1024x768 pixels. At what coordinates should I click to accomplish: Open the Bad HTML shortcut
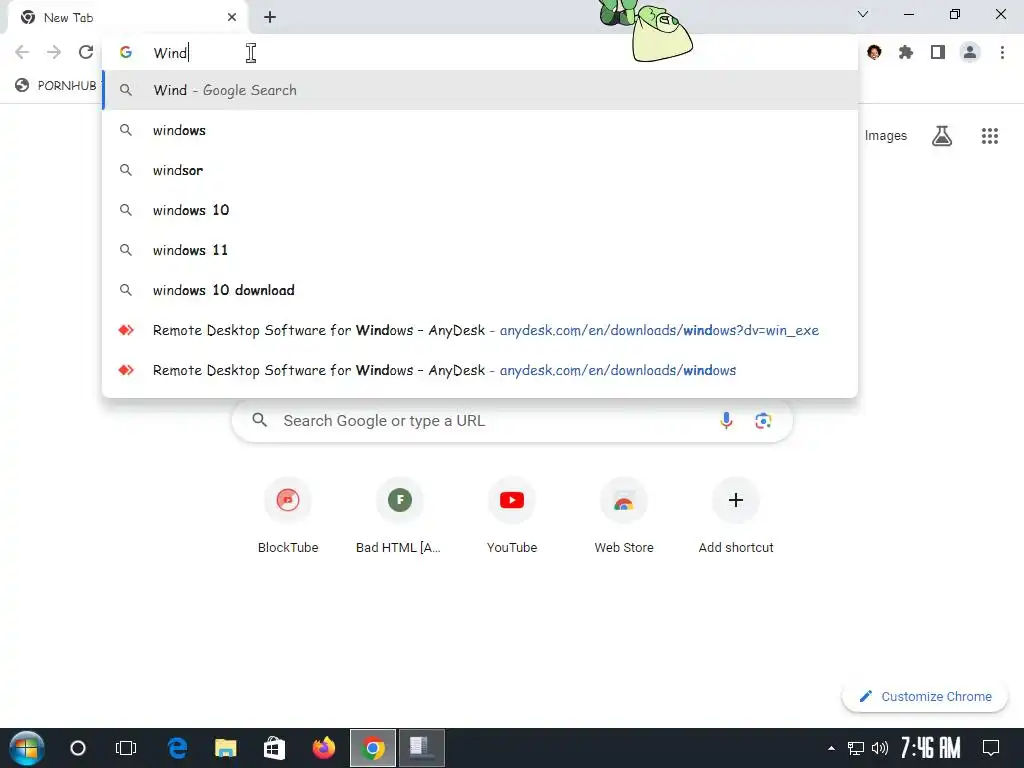400,516
